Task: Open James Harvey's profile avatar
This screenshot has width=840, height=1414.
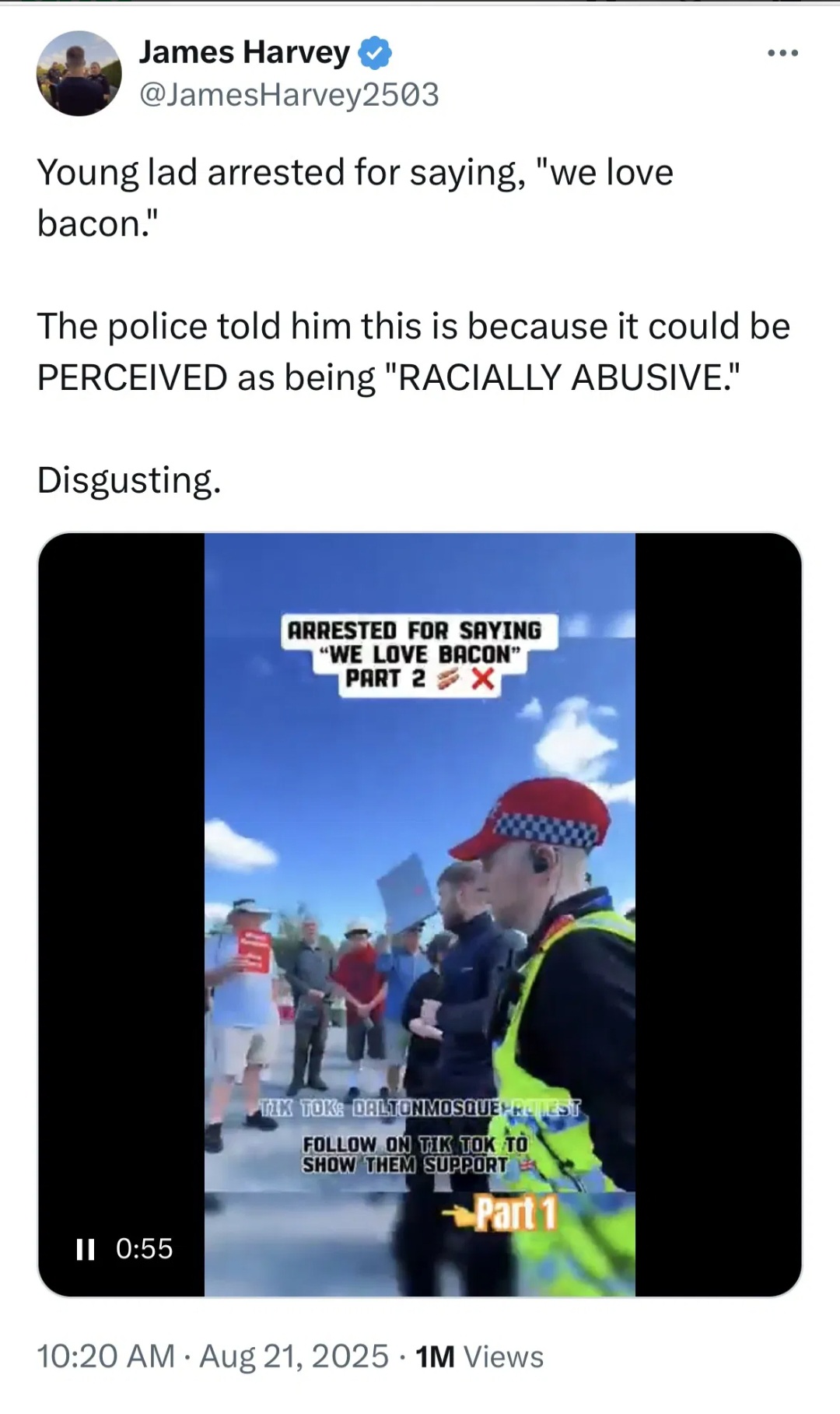Action: click(79, 74)
